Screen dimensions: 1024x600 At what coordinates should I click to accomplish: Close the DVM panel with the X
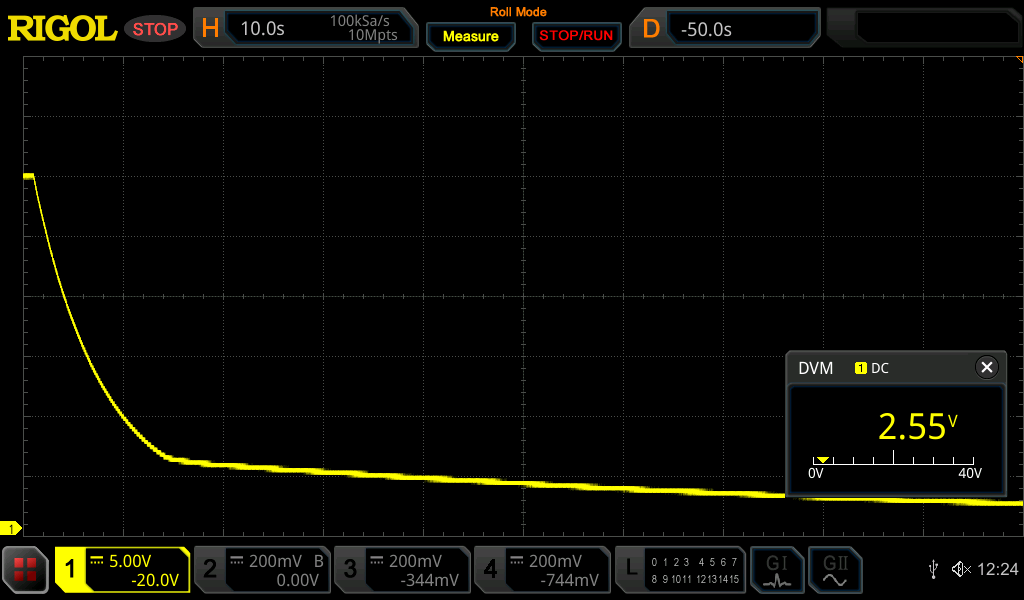point(987,368)
